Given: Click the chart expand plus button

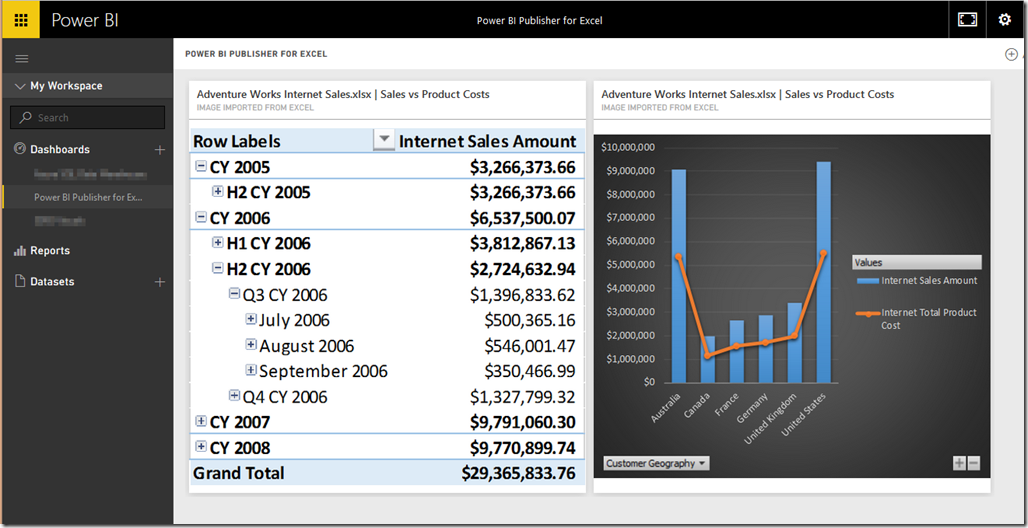Looking at the screenshot, I should click(959, 464).
